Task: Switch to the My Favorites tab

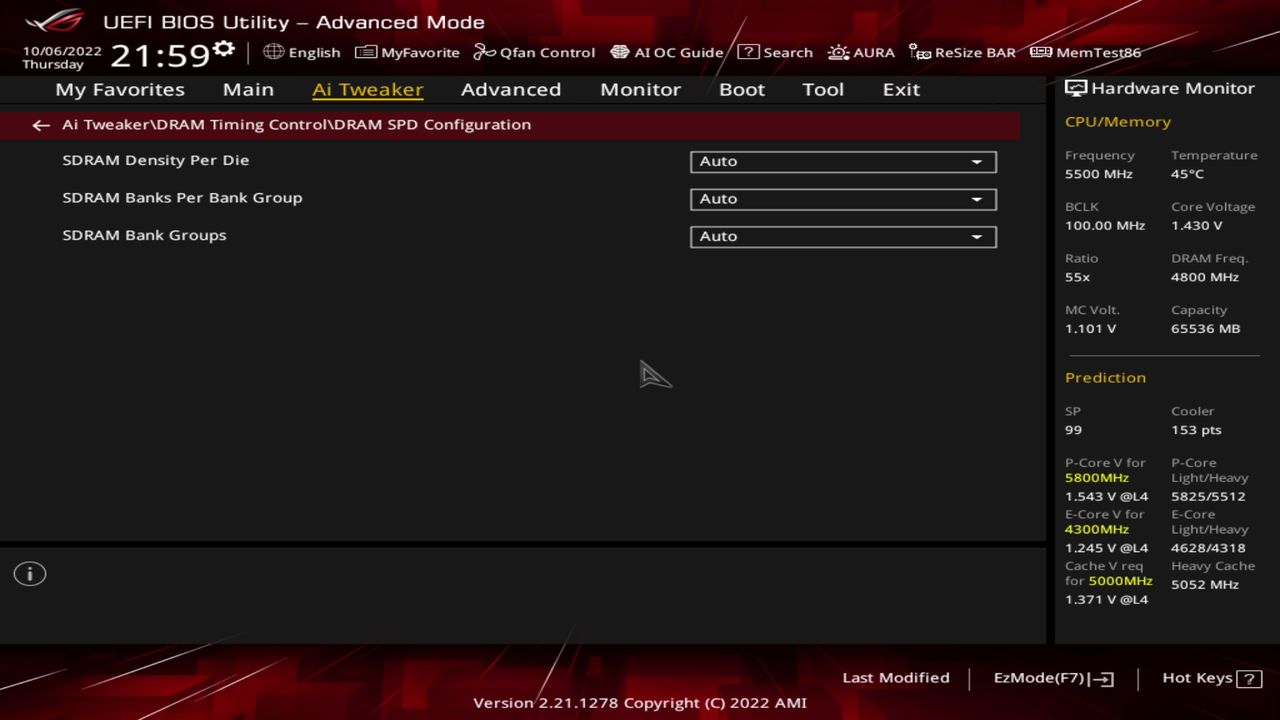Action: coord(120,89)
